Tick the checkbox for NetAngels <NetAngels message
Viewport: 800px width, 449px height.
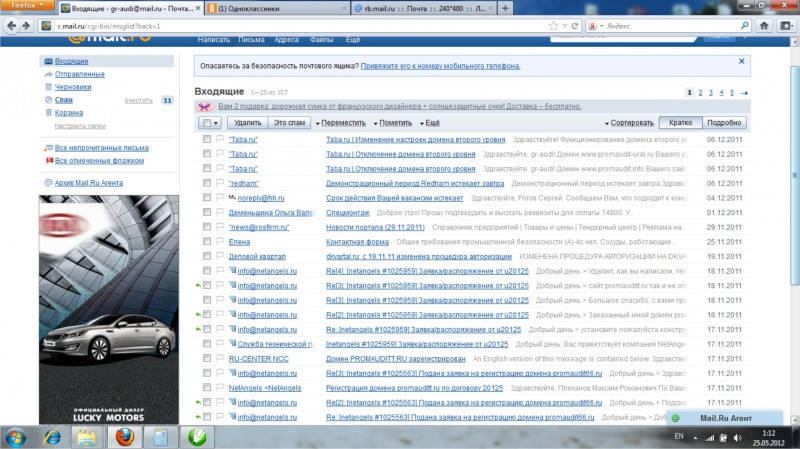tap(207, 387)
